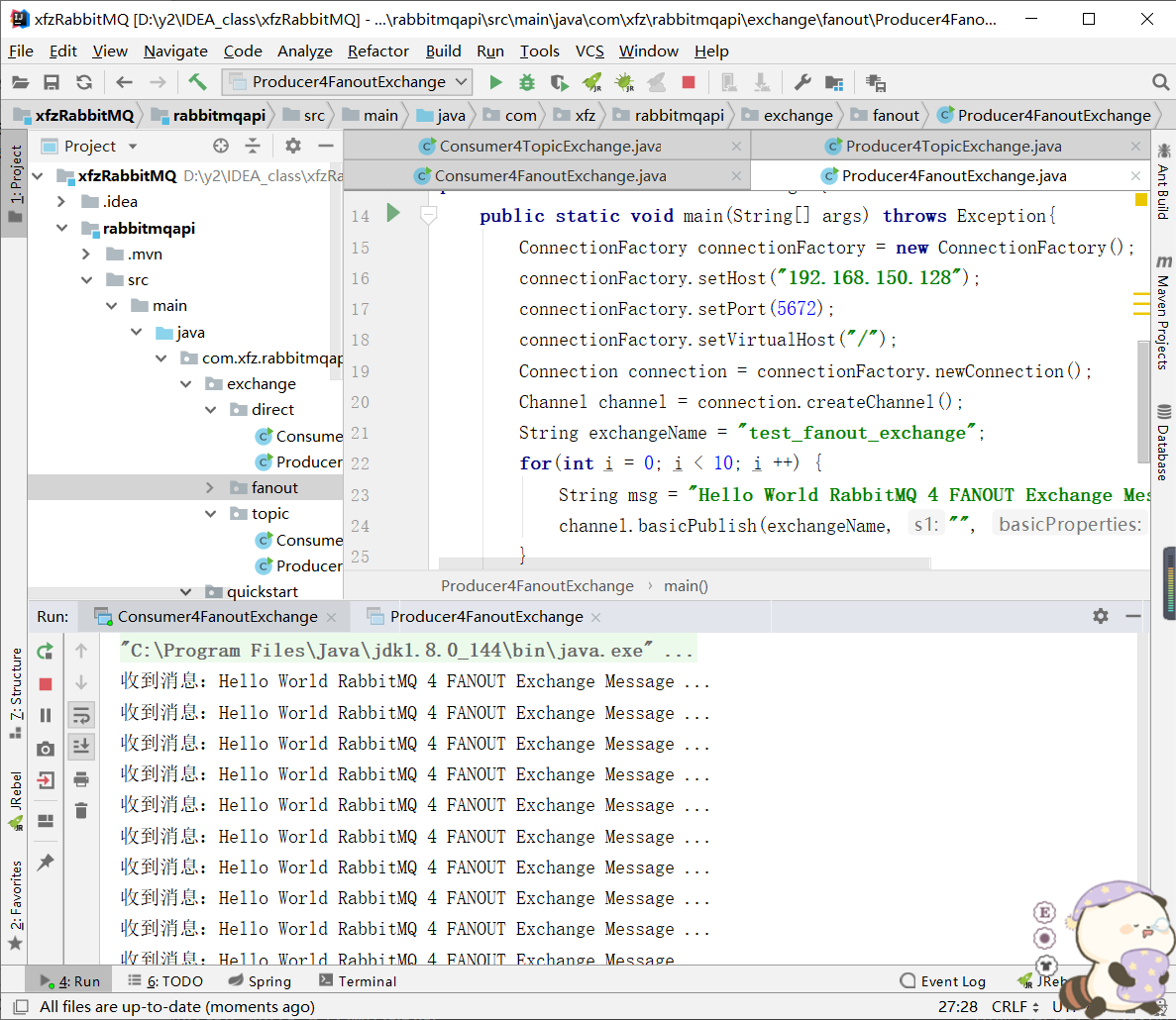Switch to Producer4TopicExchange.java editor tab
Screen dimensions: 1176x1020
953,147
